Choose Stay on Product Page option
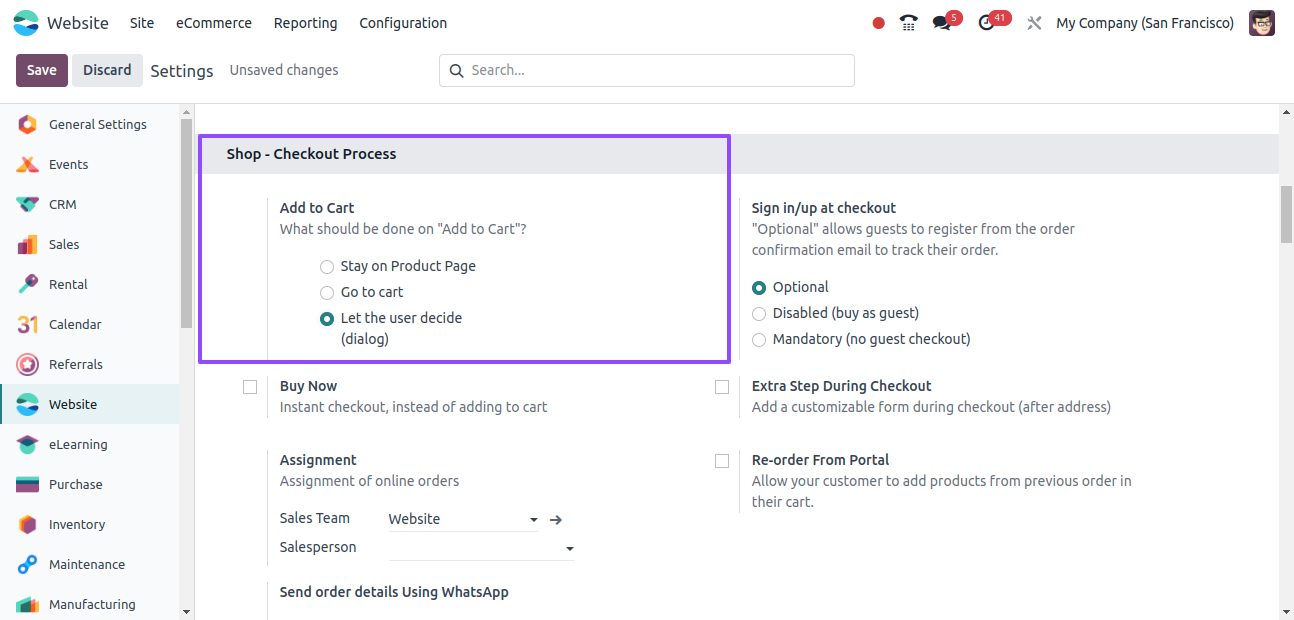Image resolution: width=1294 pixels, height=620 pixels. point(327,267)
